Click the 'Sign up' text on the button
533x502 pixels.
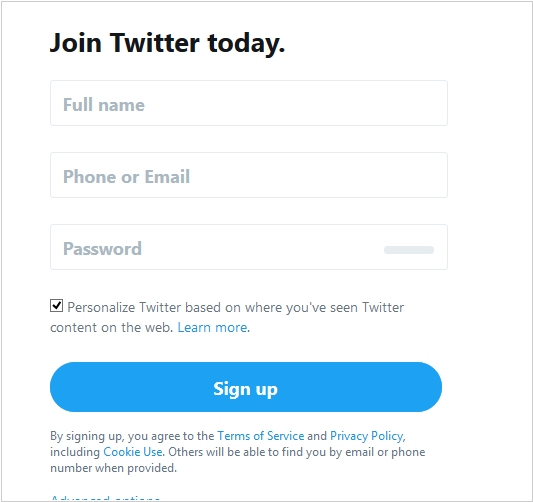coord(245,389)
